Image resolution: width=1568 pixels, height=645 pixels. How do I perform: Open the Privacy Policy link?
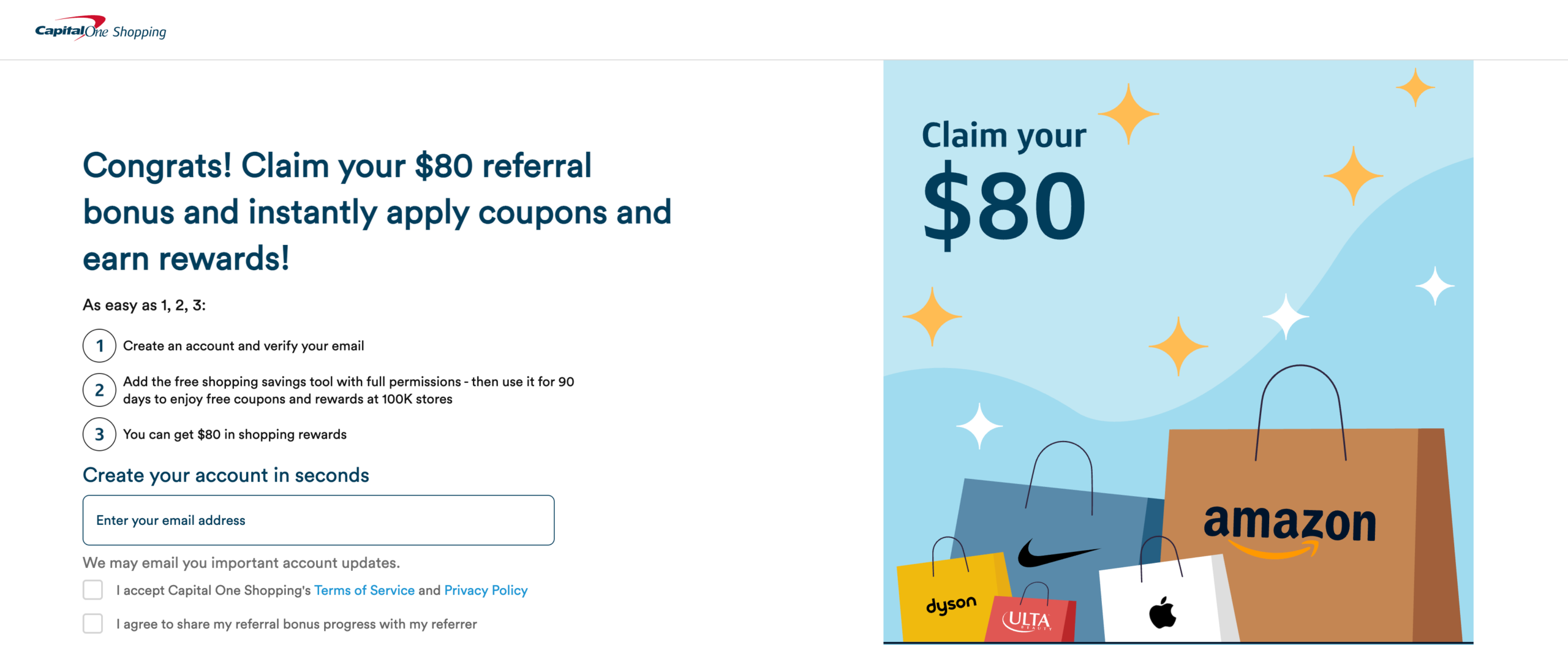tap(486, 590)
